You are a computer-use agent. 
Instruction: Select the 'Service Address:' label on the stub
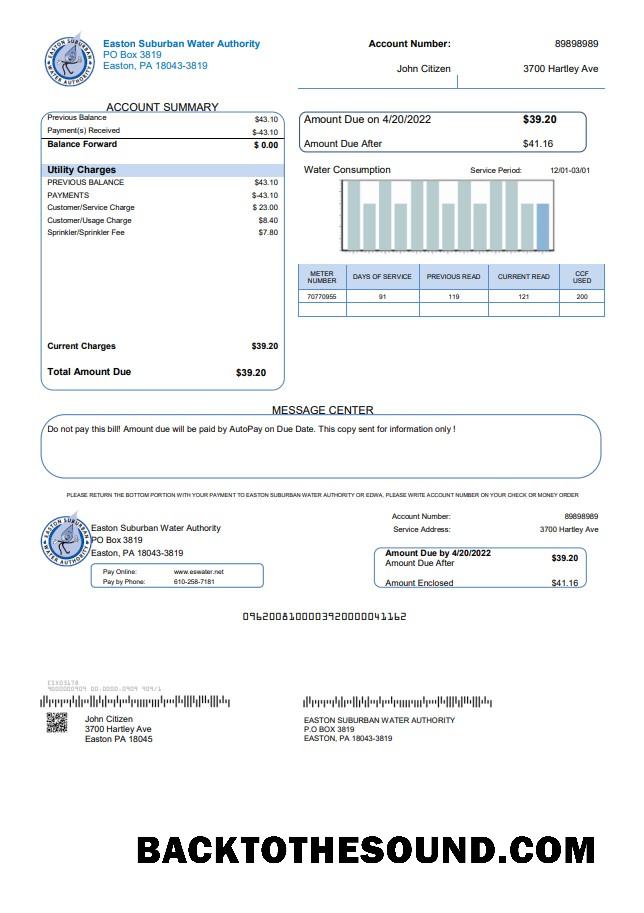click(x=422, y=529)
